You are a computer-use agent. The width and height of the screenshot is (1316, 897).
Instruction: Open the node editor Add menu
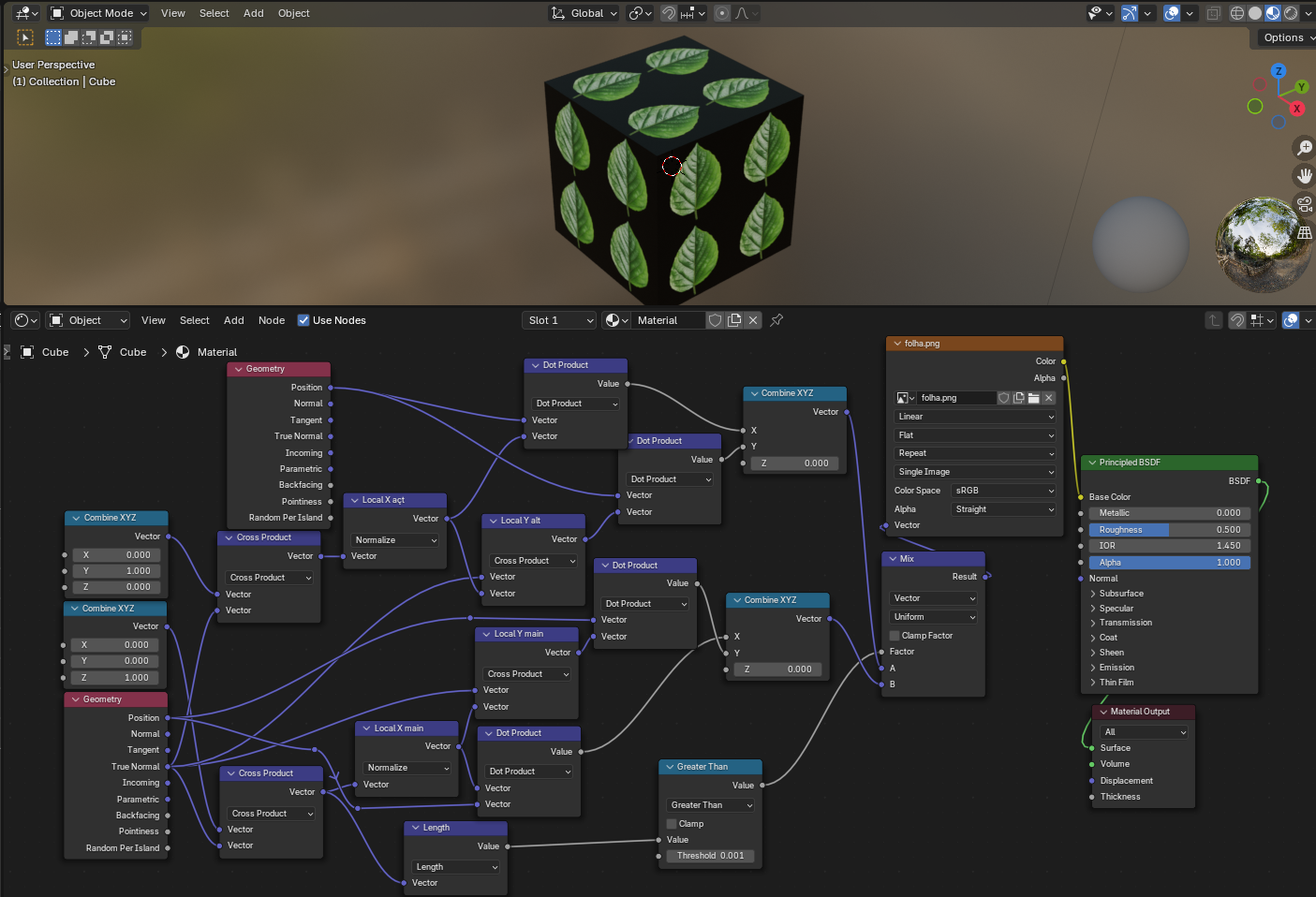[x=234, y=320]
